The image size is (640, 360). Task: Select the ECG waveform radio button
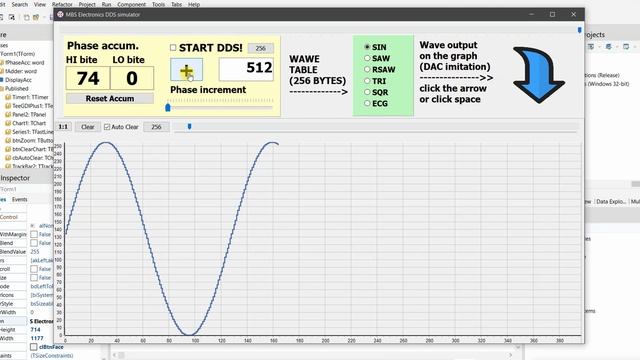367,103
